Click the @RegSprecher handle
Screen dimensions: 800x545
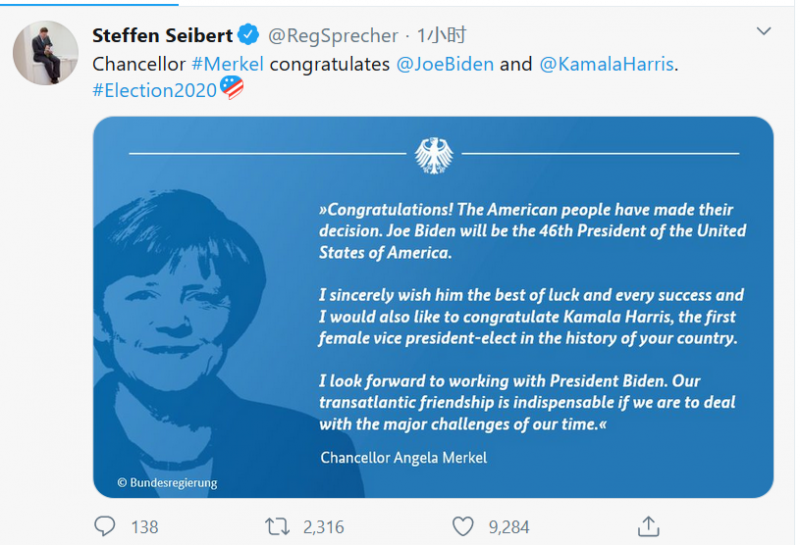tap(333, 36)
